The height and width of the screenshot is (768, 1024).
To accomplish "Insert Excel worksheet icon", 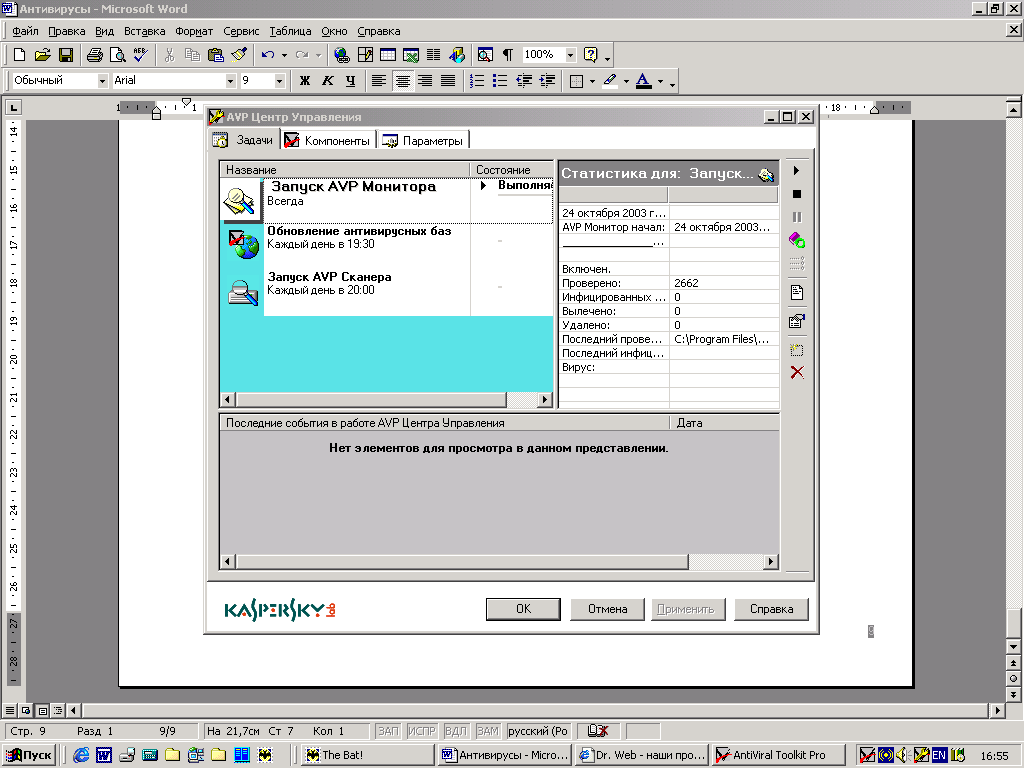I will [x=411, y=55].
